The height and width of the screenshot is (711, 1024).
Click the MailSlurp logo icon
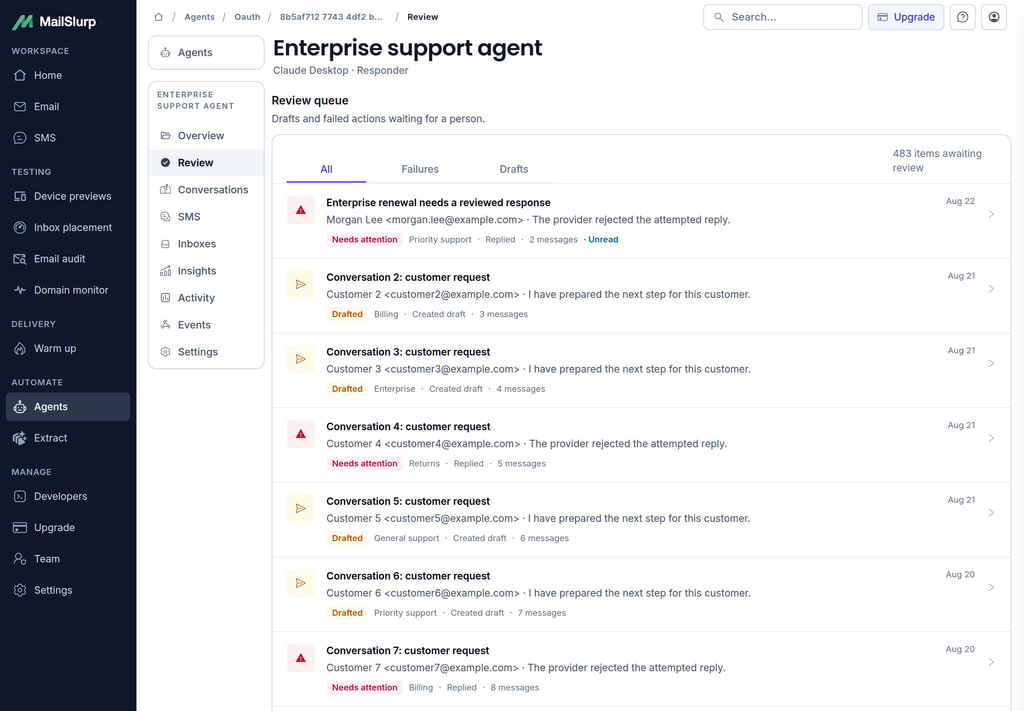pyautogui.click(x=22, y=22)
